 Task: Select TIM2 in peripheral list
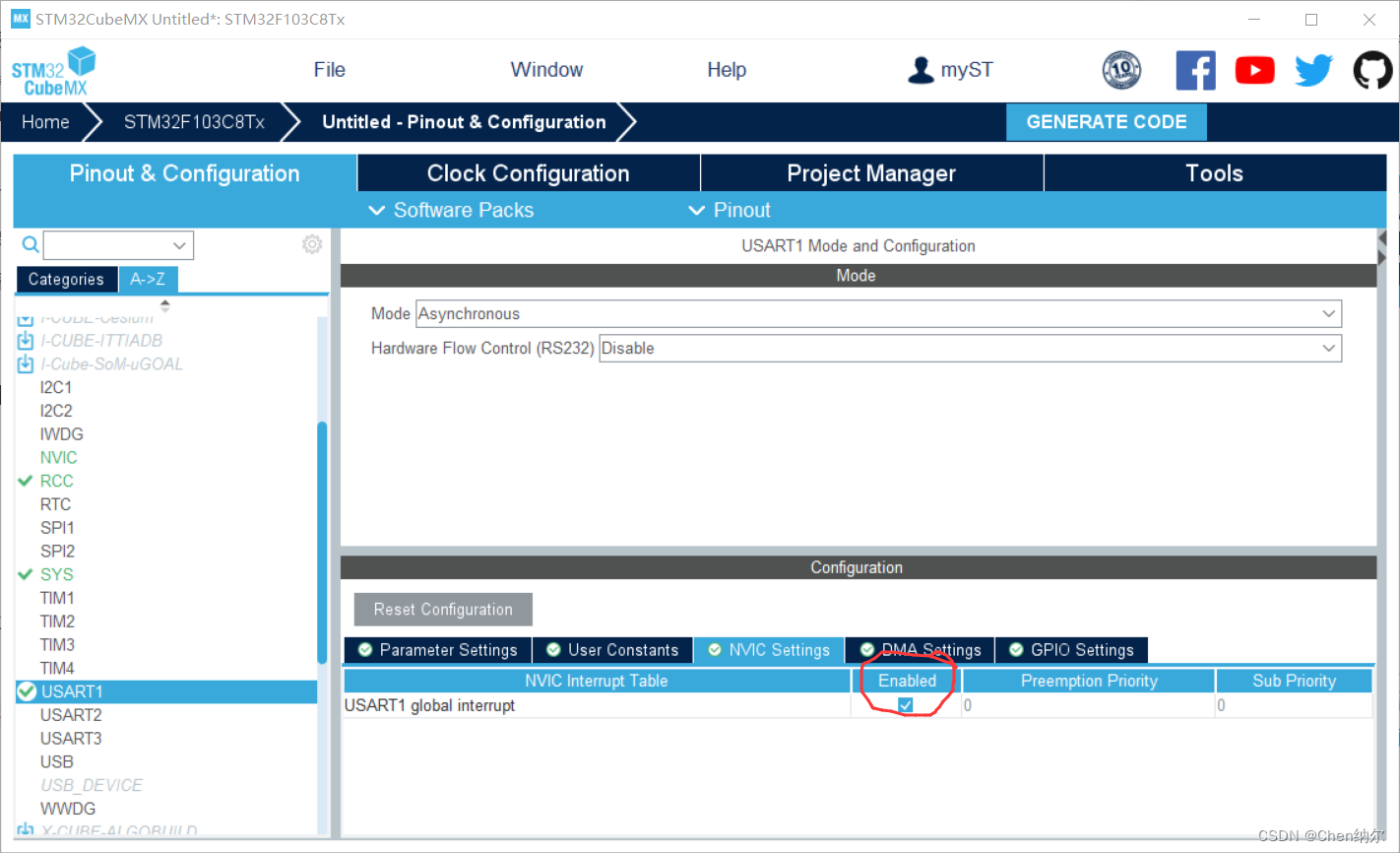[x=57, y=622]
